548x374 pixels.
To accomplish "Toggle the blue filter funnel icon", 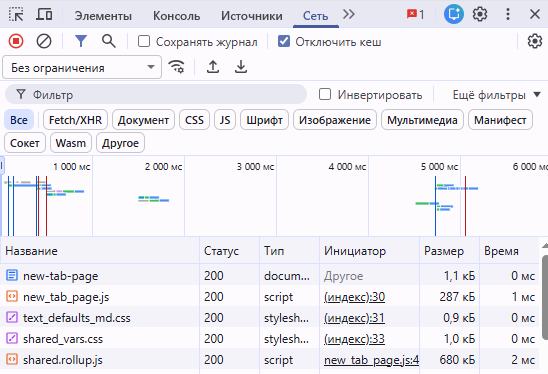I will click(81, 41).
